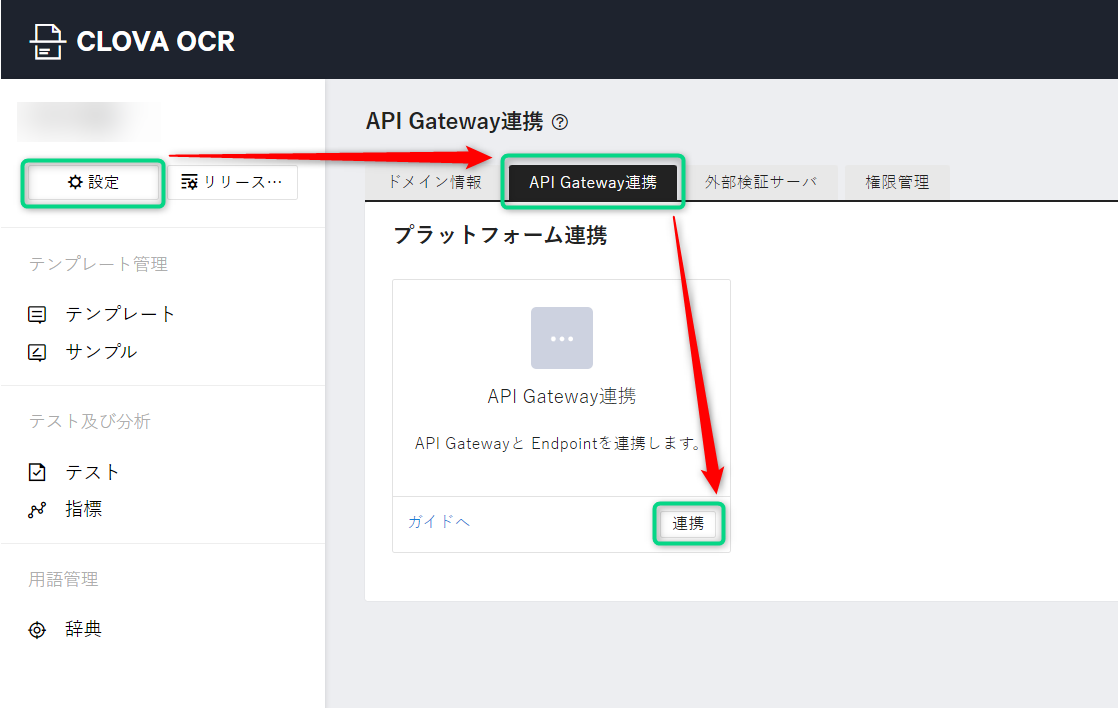Click the CLOVA OCR scanner logo icon
The image size is (1118, 708).
pos(46,41)
